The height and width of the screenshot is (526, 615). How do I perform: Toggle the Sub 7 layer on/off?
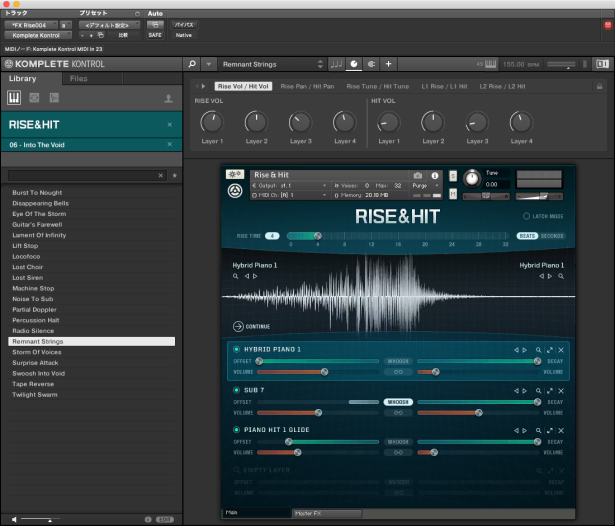click(x=237, y=390)
